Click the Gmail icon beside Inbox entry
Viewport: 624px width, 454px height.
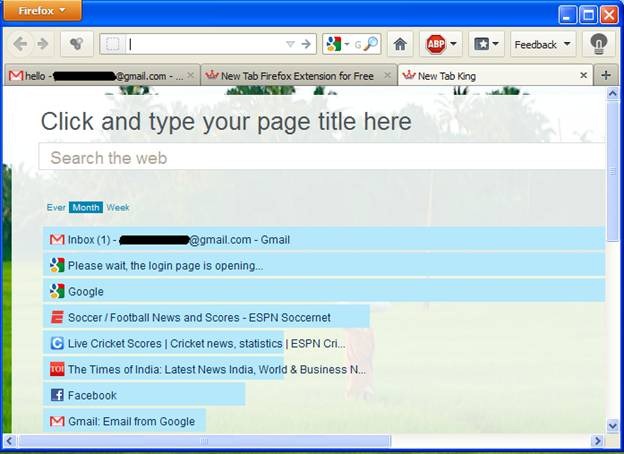click(57, 240)
